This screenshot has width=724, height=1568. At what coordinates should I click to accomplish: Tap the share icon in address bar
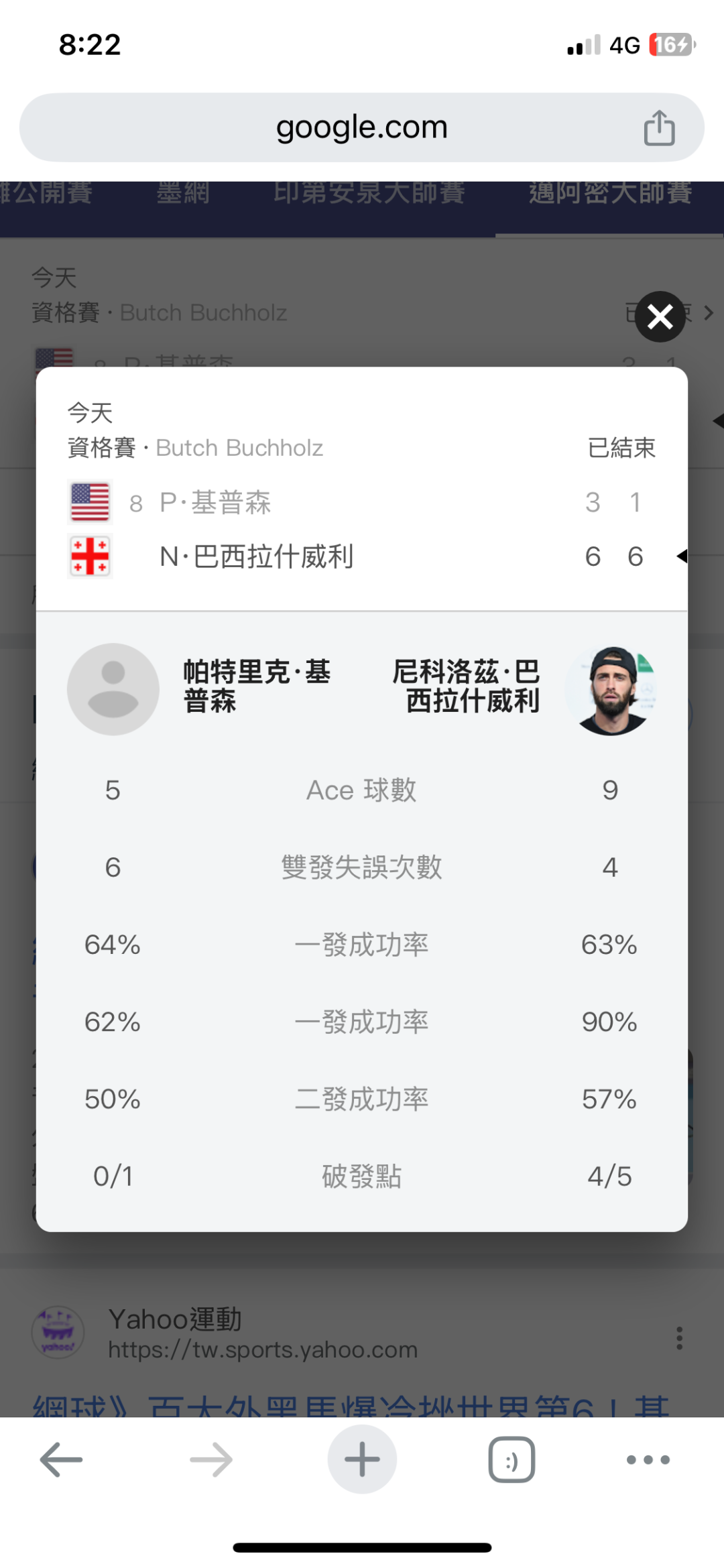tap(659, 127)
